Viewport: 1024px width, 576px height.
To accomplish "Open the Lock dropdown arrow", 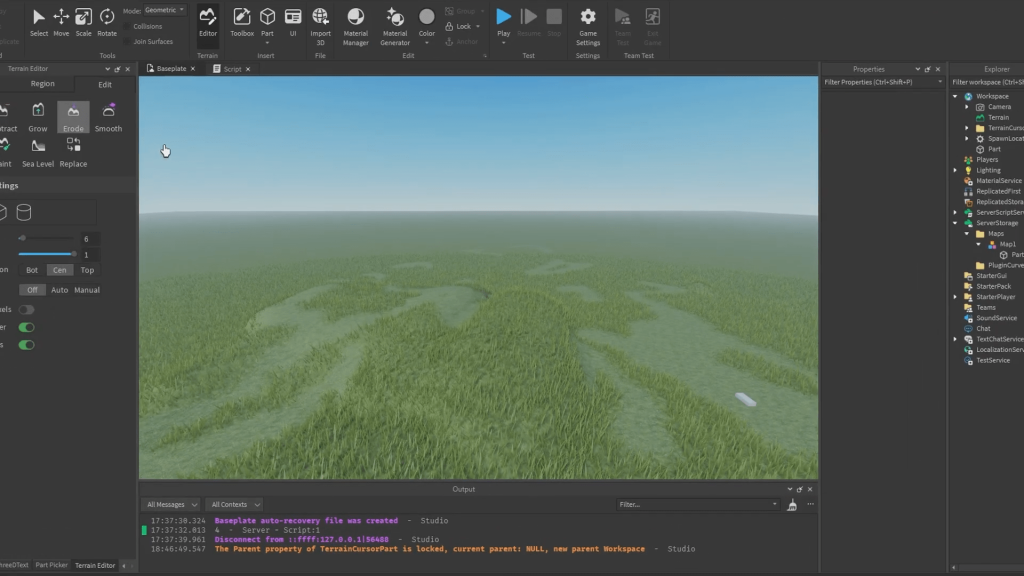I will 478,27.
